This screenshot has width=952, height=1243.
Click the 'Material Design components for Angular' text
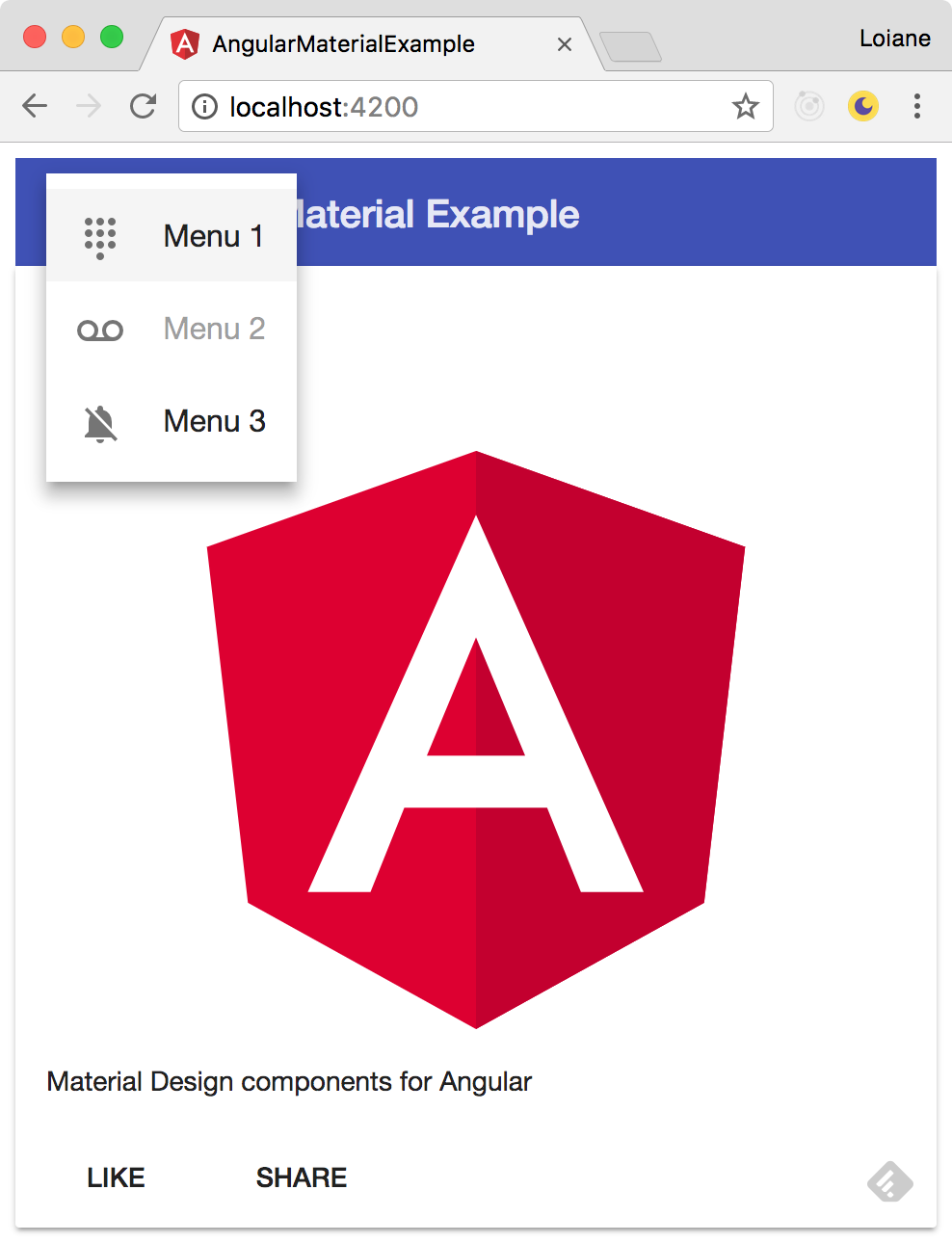tap(289, 1082)
